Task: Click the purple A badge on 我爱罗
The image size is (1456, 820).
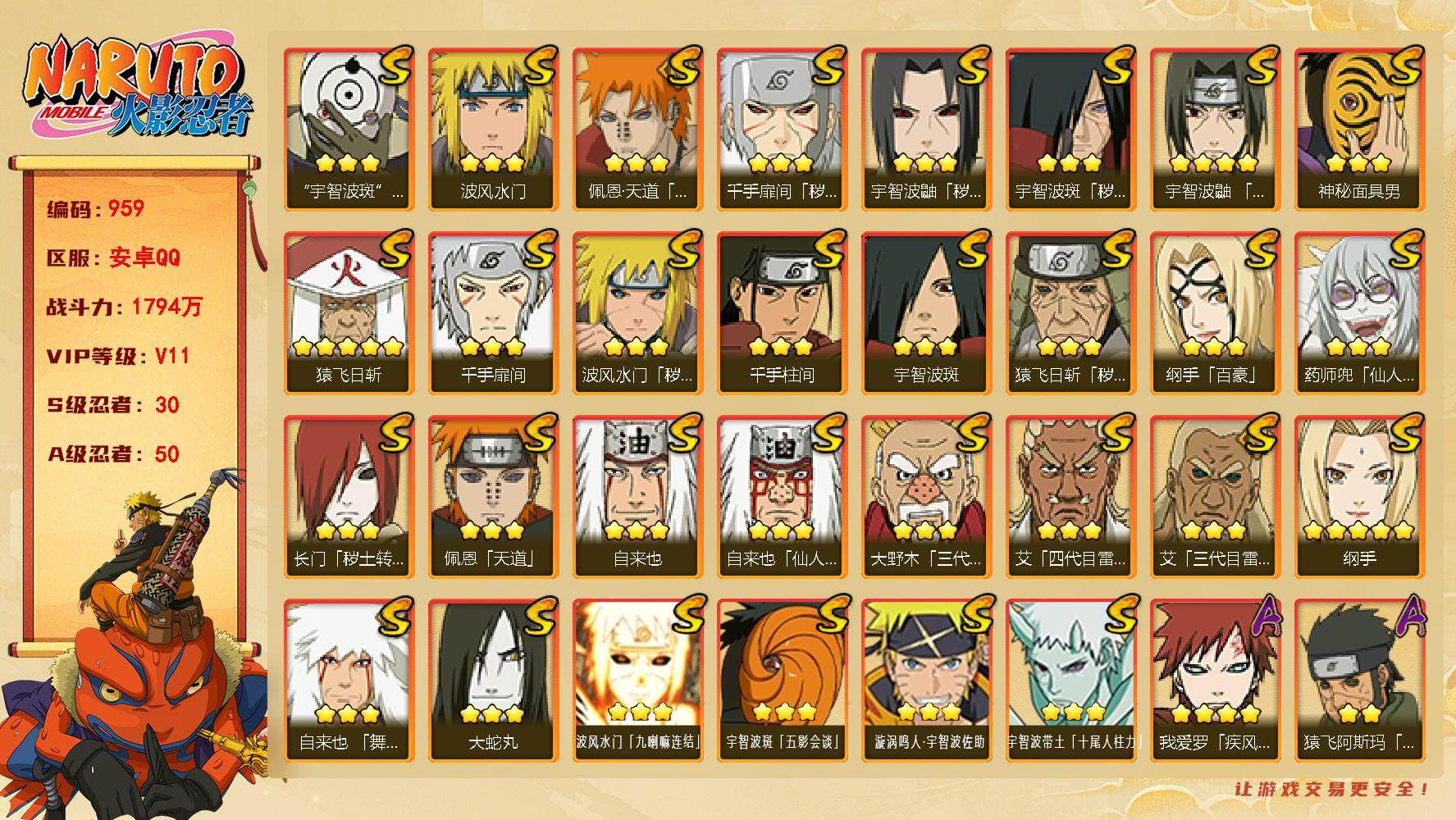Action: pyautogui.click(x=1262, y=617)
